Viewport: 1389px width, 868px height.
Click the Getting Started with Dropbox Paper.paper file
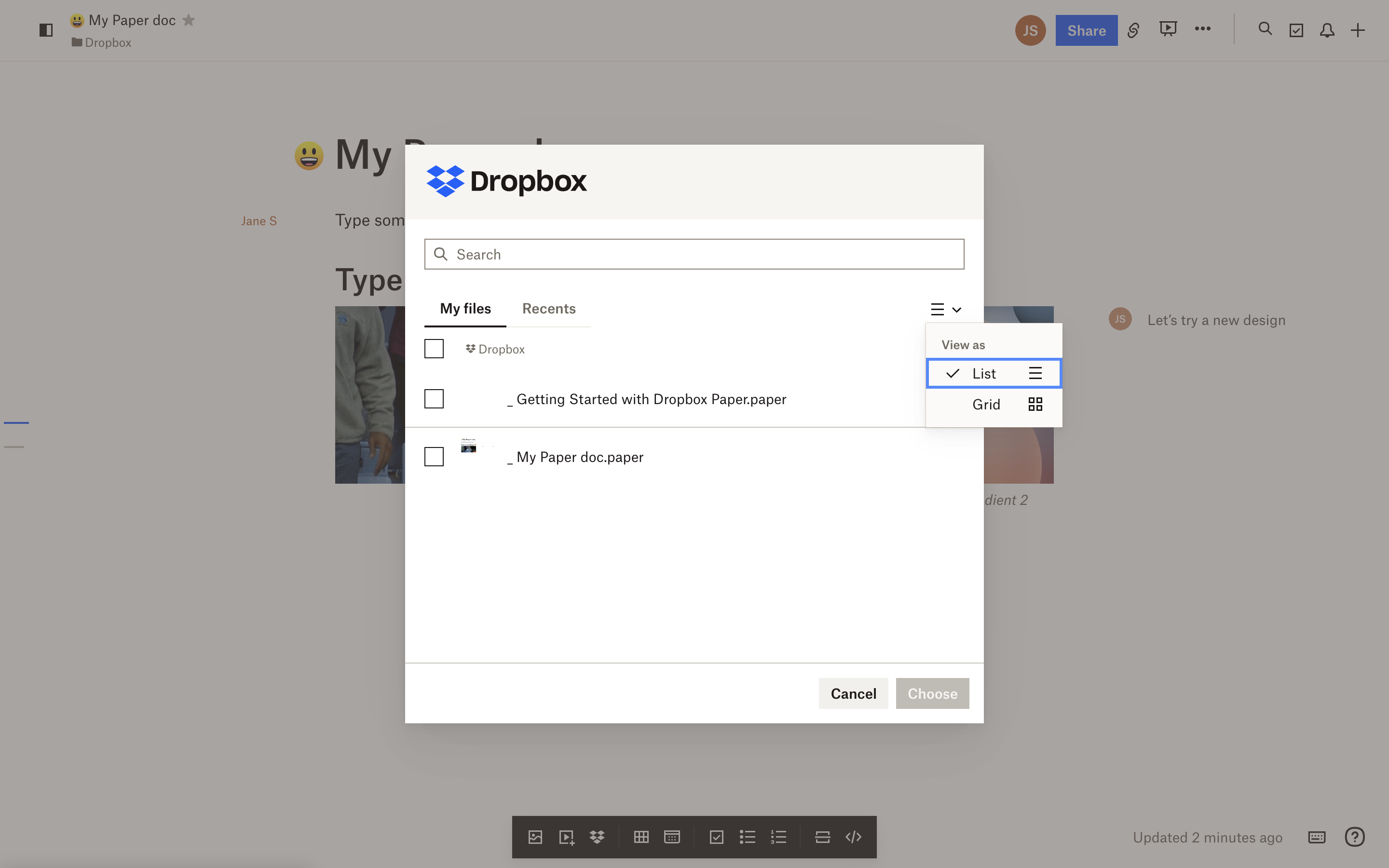pyautogui.click(x=647, y=399)
